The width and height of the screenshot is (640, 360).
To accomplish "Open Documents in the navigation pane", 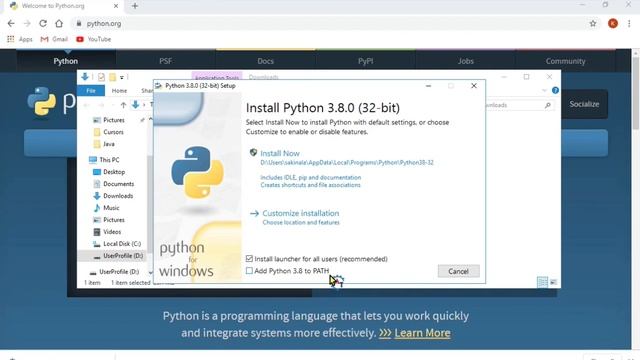I will [x=118, y=184].
